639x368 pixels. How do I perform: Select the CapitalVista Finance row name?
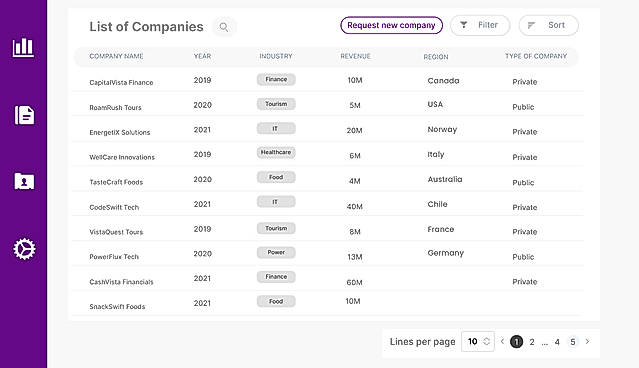pyautogui.click(x=121, y=82)
